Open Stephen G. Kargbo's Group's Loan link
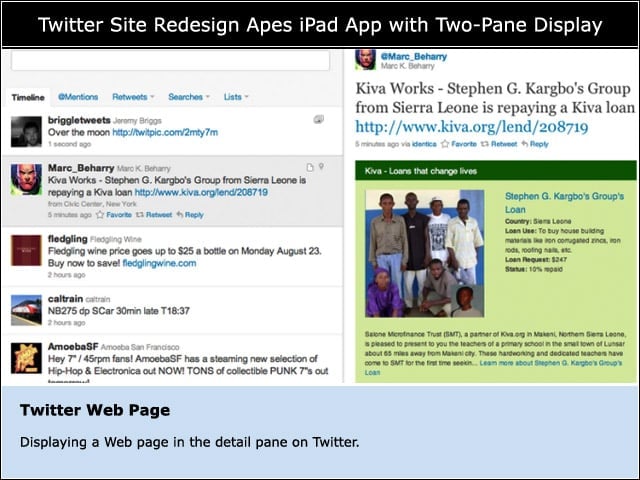The height and width of the screenshot is (480, 640). point(564,203)
